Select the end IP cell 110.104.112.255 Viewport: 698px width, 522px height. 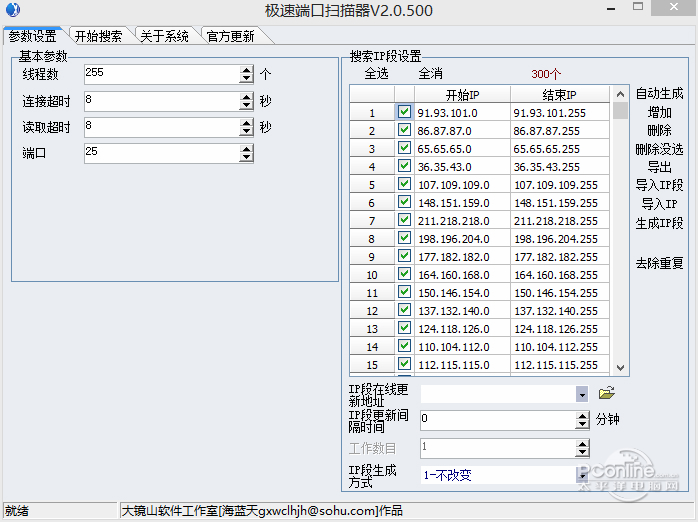[x=560, y=347]
